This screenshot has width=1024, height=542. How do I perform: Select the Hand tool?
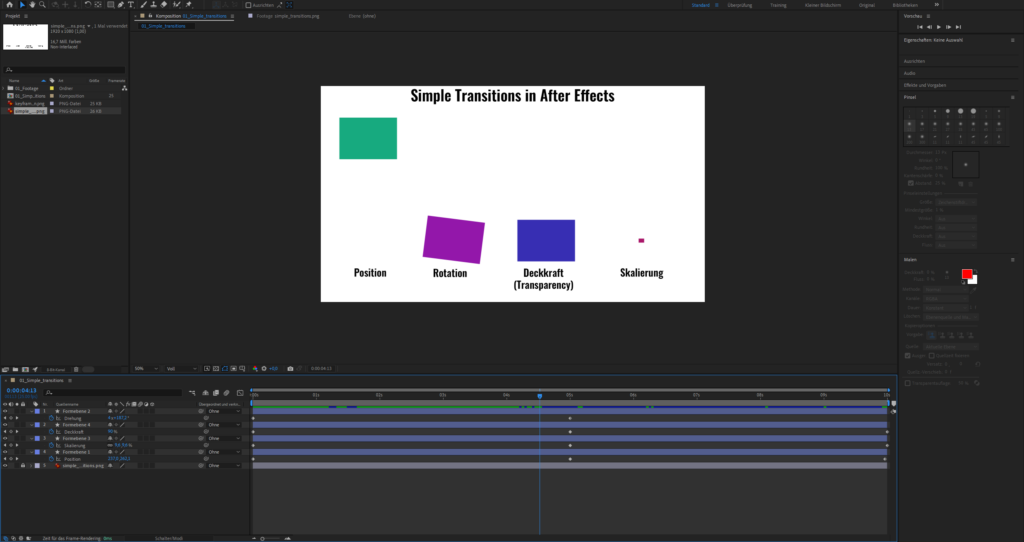pos(33,5)
